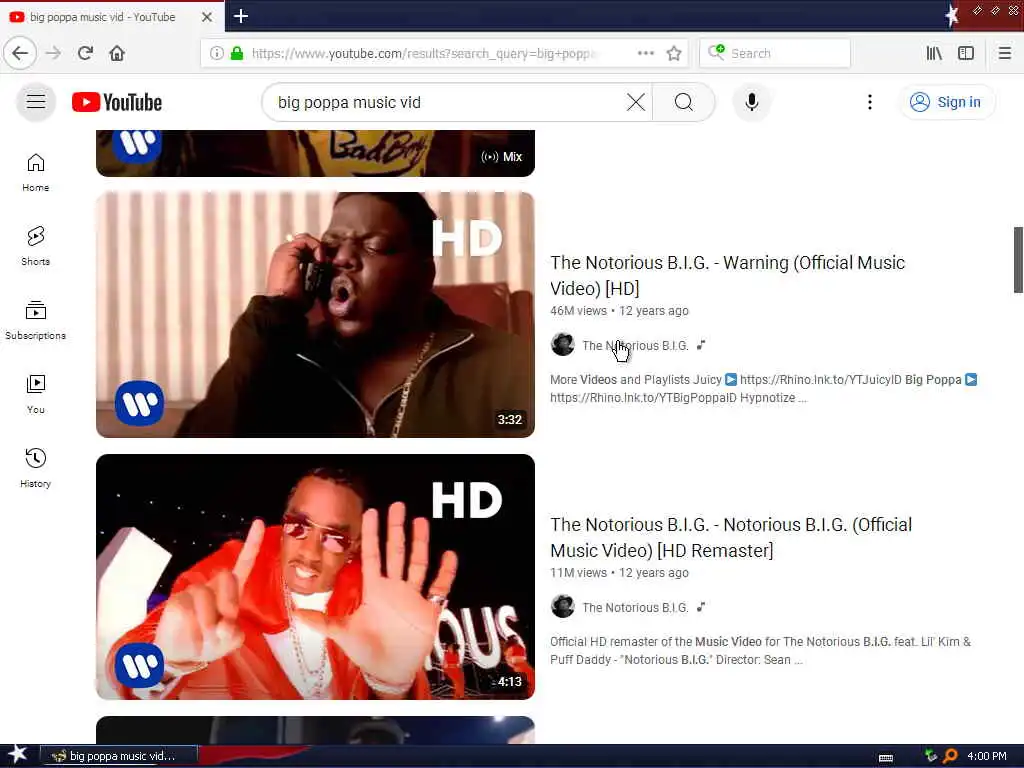
Task: Click channel avatar under the Warning video
Action: click(562, 344)
